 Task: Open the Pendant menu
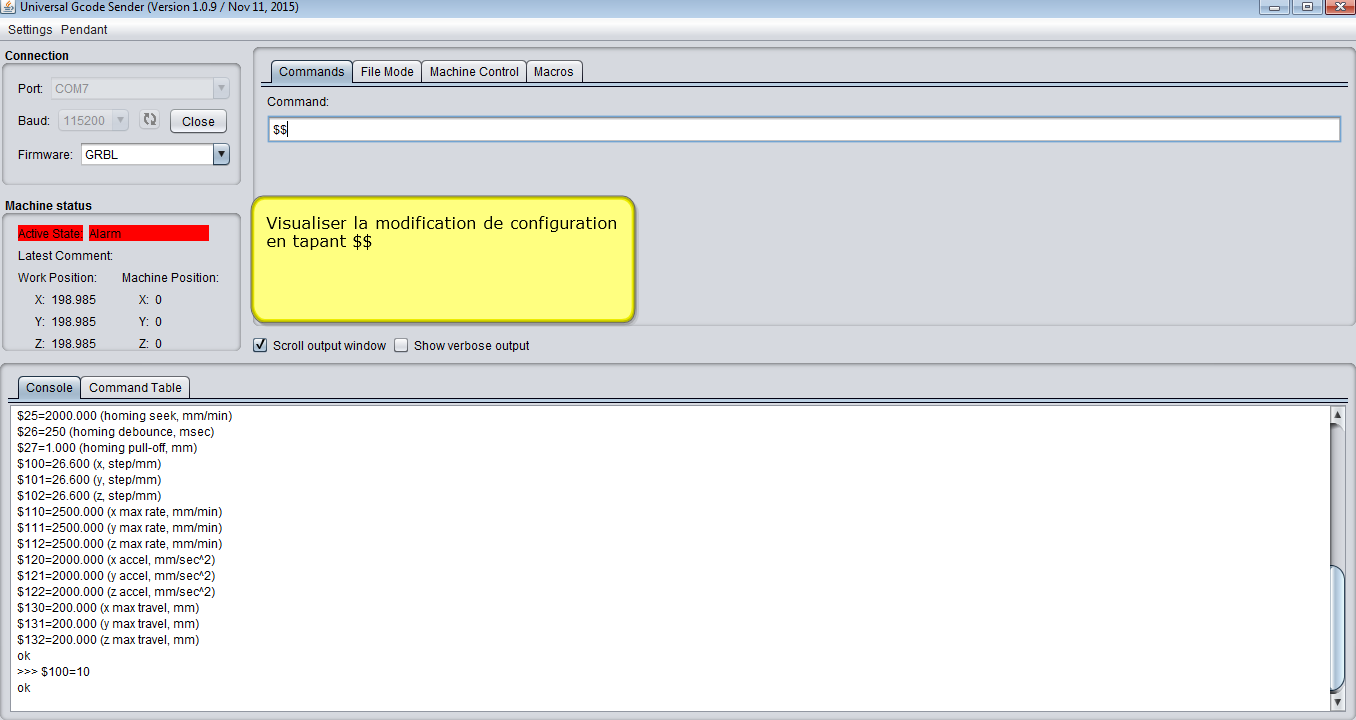84,30
